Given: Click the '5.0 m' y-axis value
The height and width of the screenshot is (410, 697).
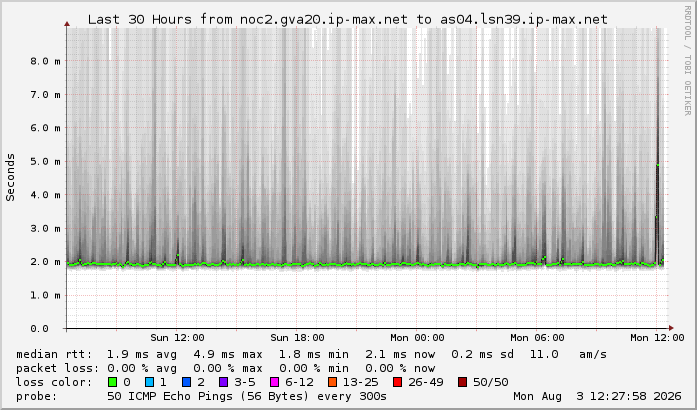Looking at the screenshot, I should [x=45, y=161].
